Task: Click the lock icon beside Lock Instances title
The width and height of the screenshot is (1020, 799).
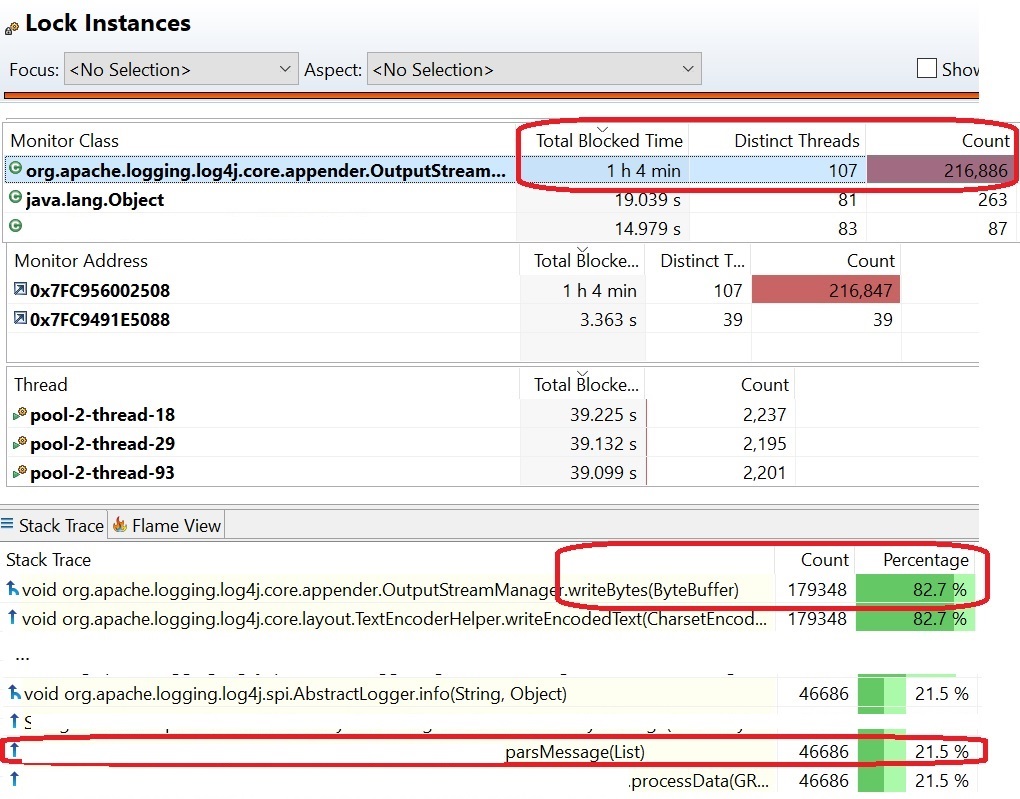Action: [11, 23]
